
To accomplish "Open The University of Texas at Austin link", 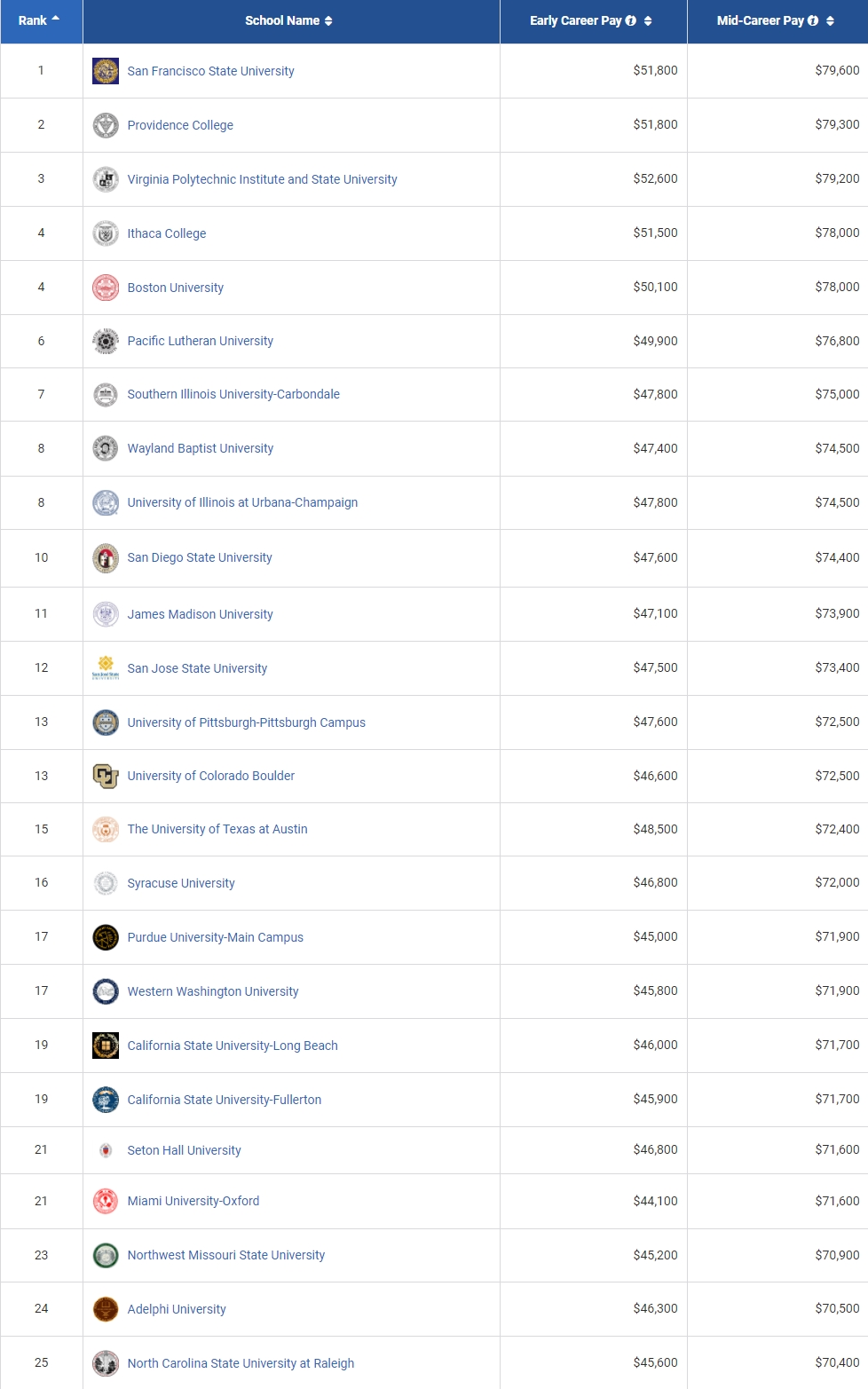I will [217, 829].
